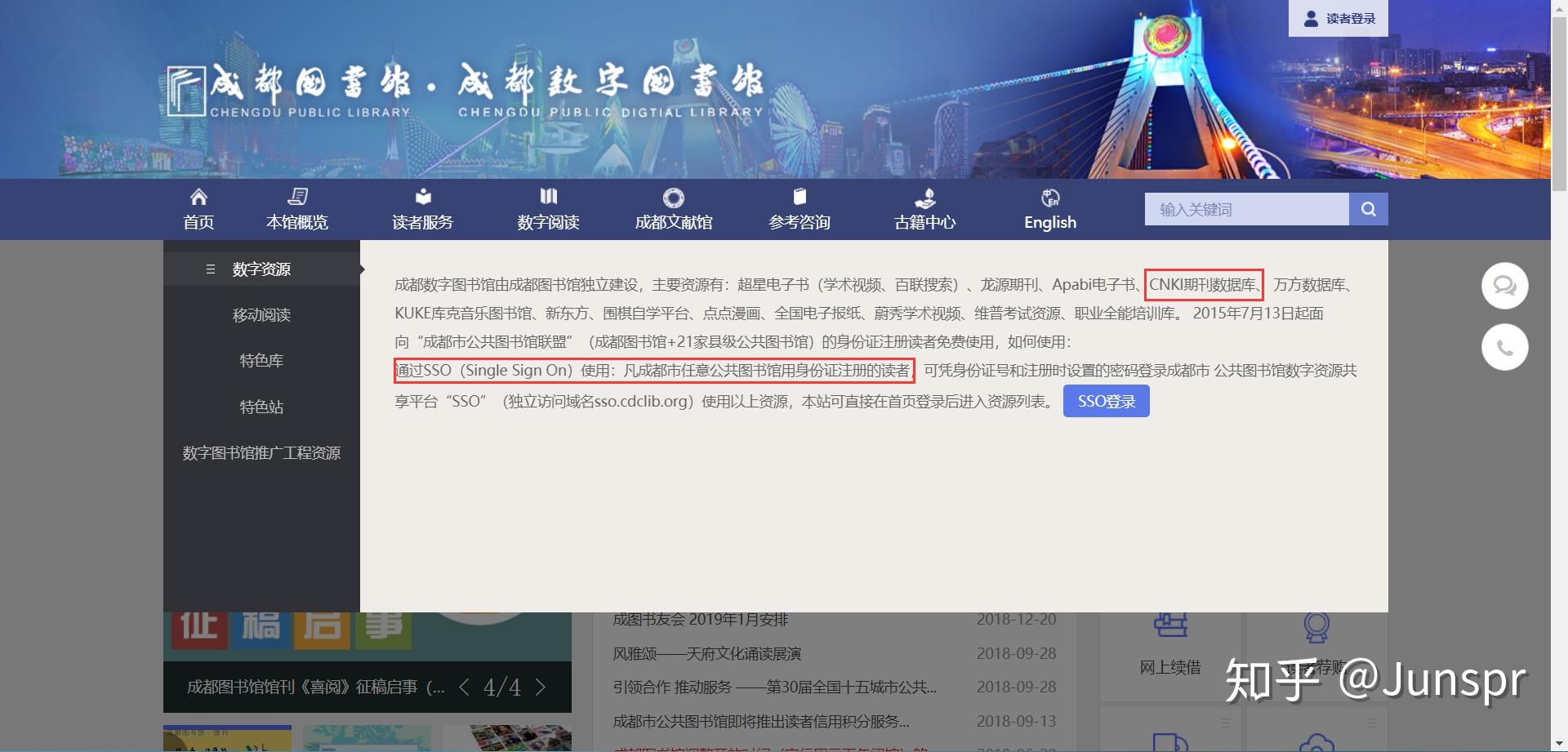
Task: Click the phone contact icon
Action: 1505,347
